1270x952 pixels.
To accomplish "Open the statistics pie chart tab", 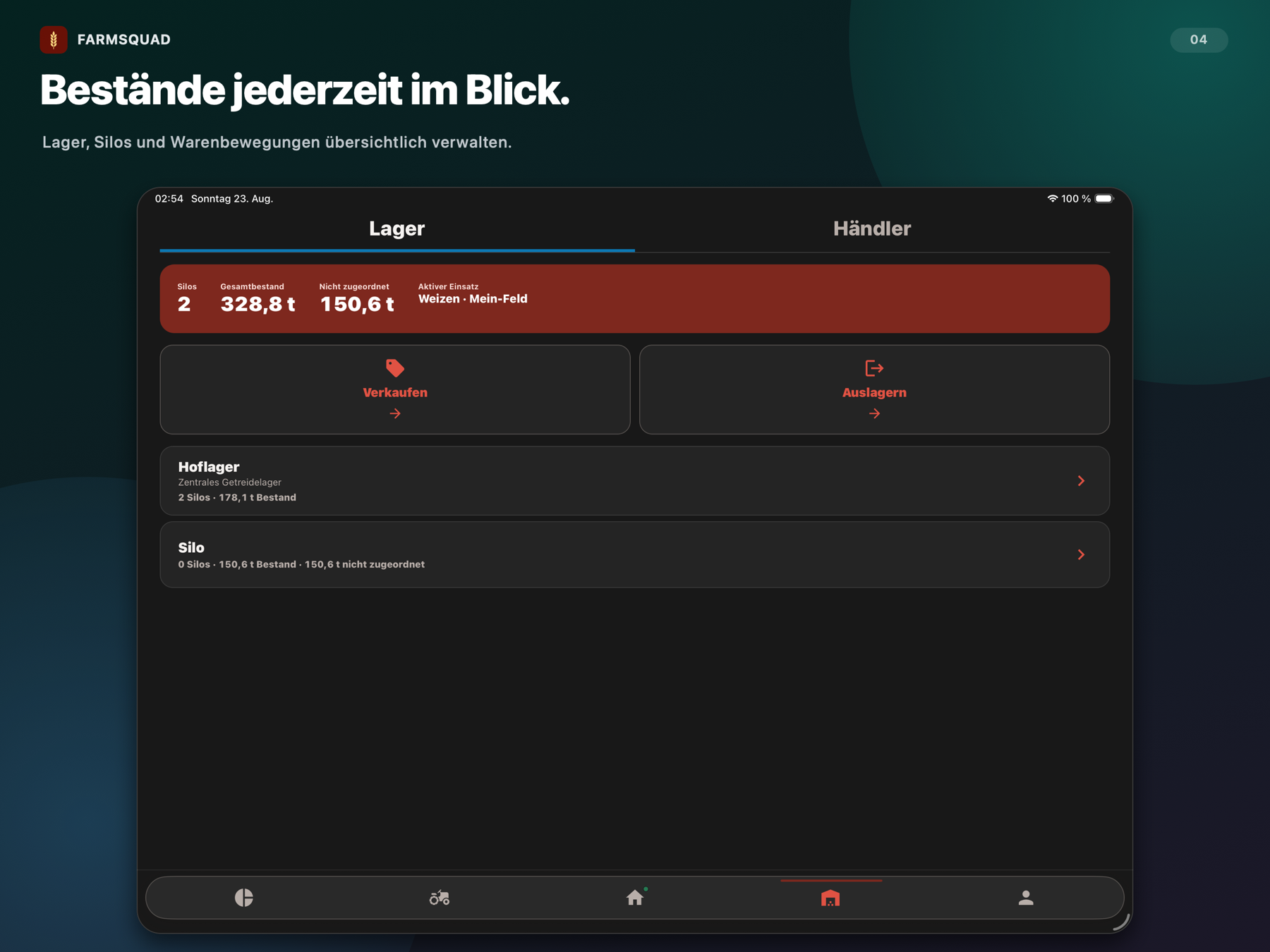I will coord(244,897).
